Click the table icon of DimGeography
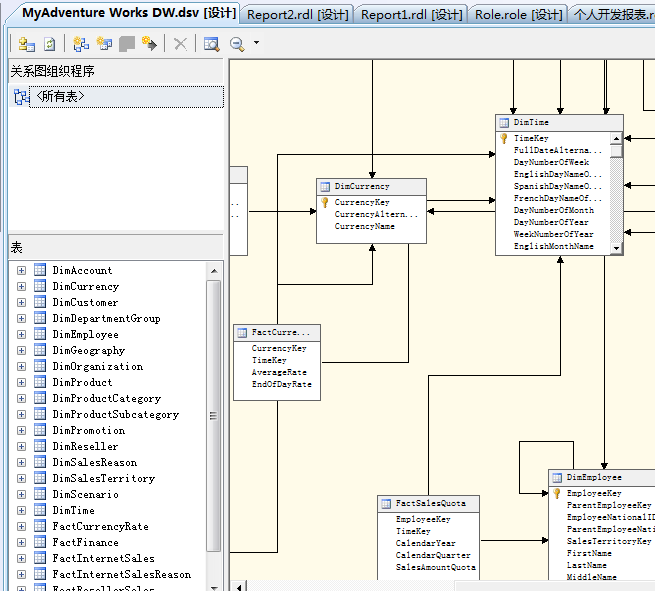This screenshot has width=655, height=591. 40,350
